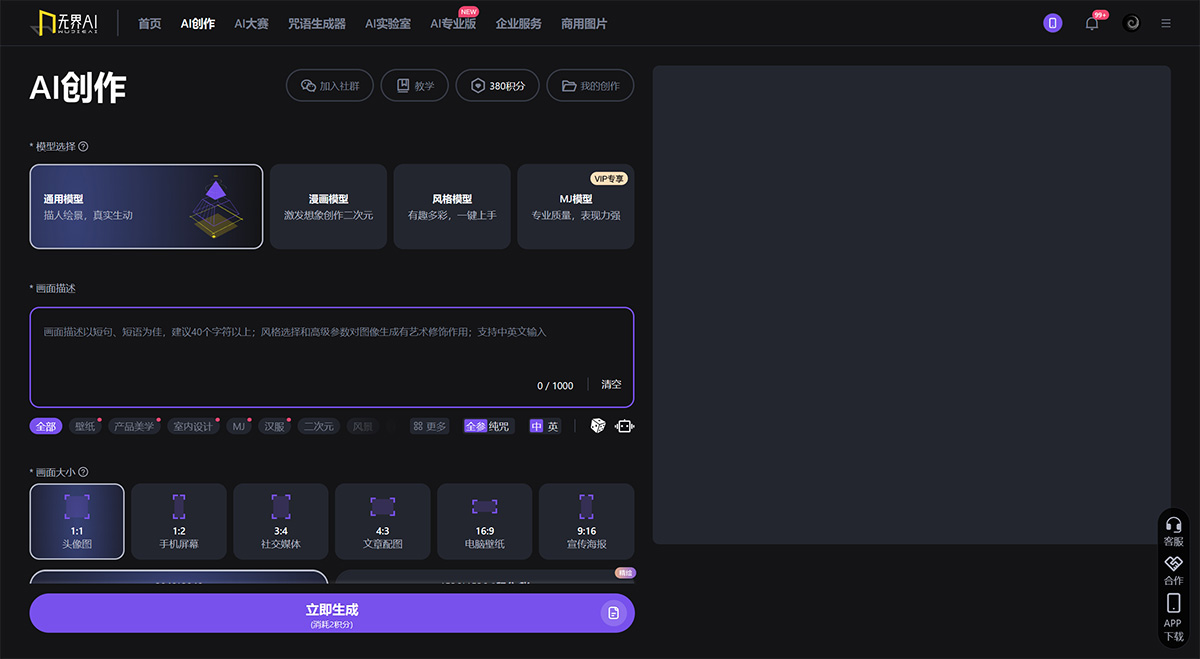Select the 漫画模型 model card
1200x659 pixels.
coord(328,205)
